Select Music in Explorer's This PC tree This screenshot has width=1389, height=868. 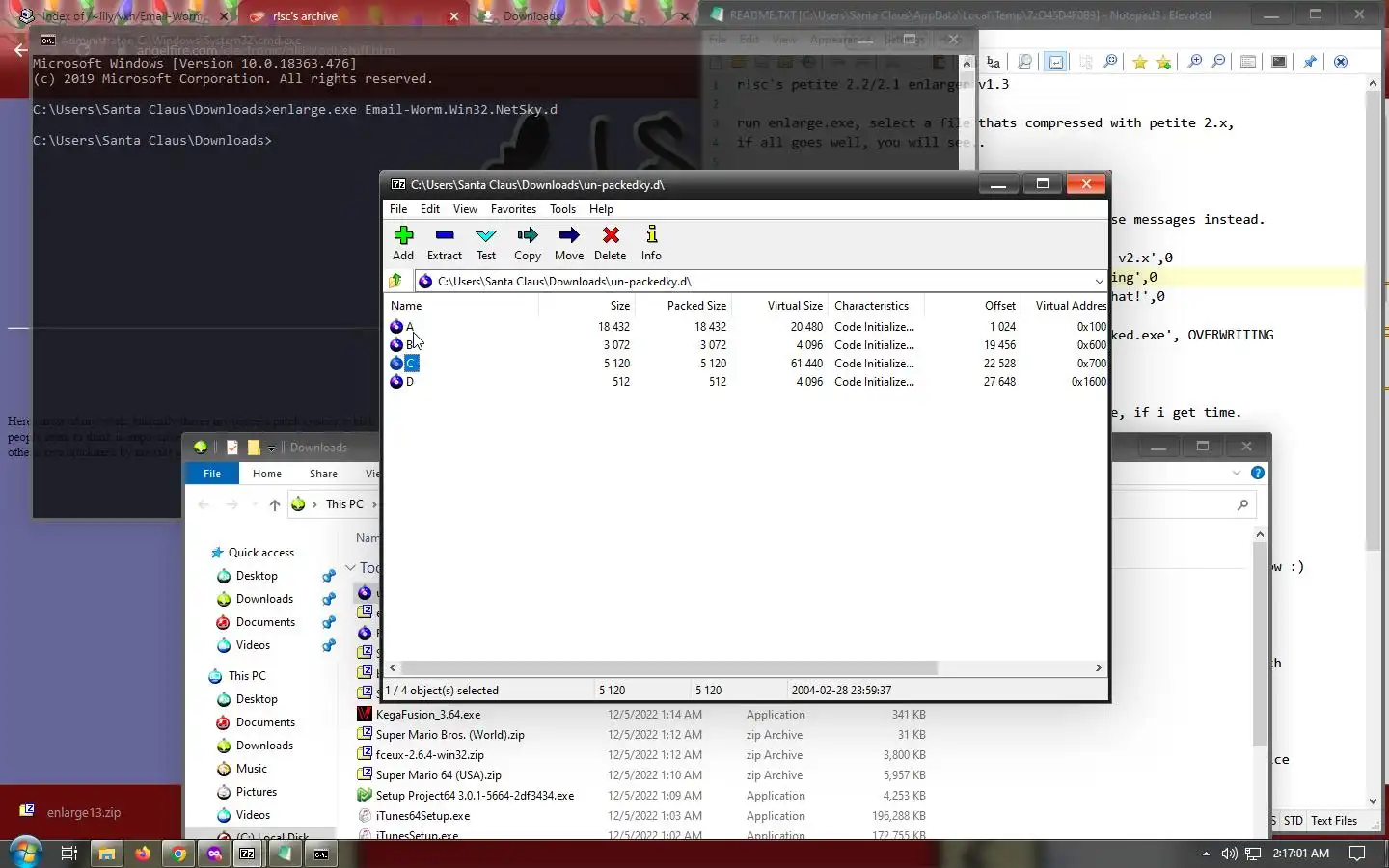tap(251, 769)
